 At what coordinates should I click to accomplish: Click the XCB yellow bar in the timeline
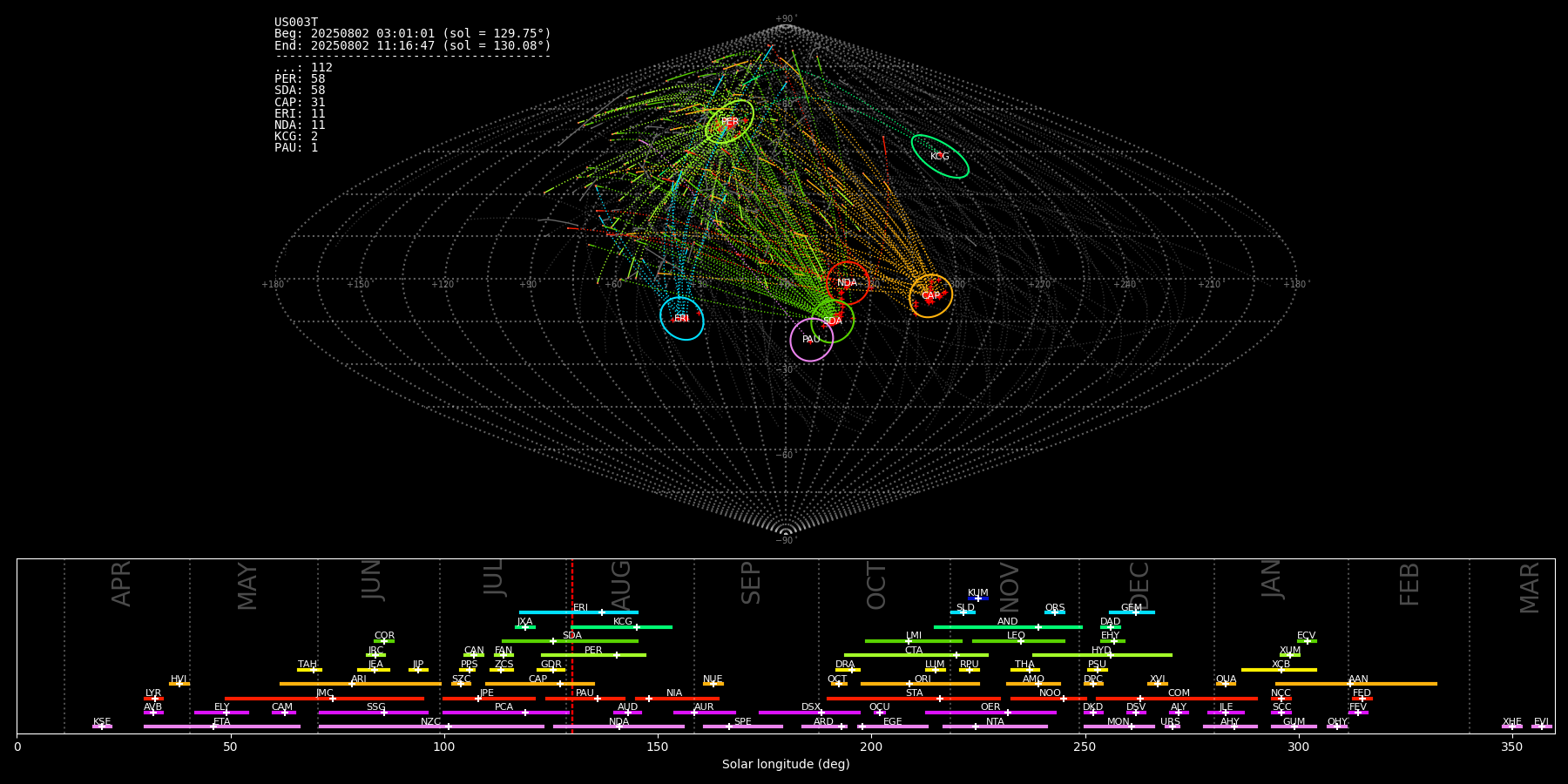1279,670
